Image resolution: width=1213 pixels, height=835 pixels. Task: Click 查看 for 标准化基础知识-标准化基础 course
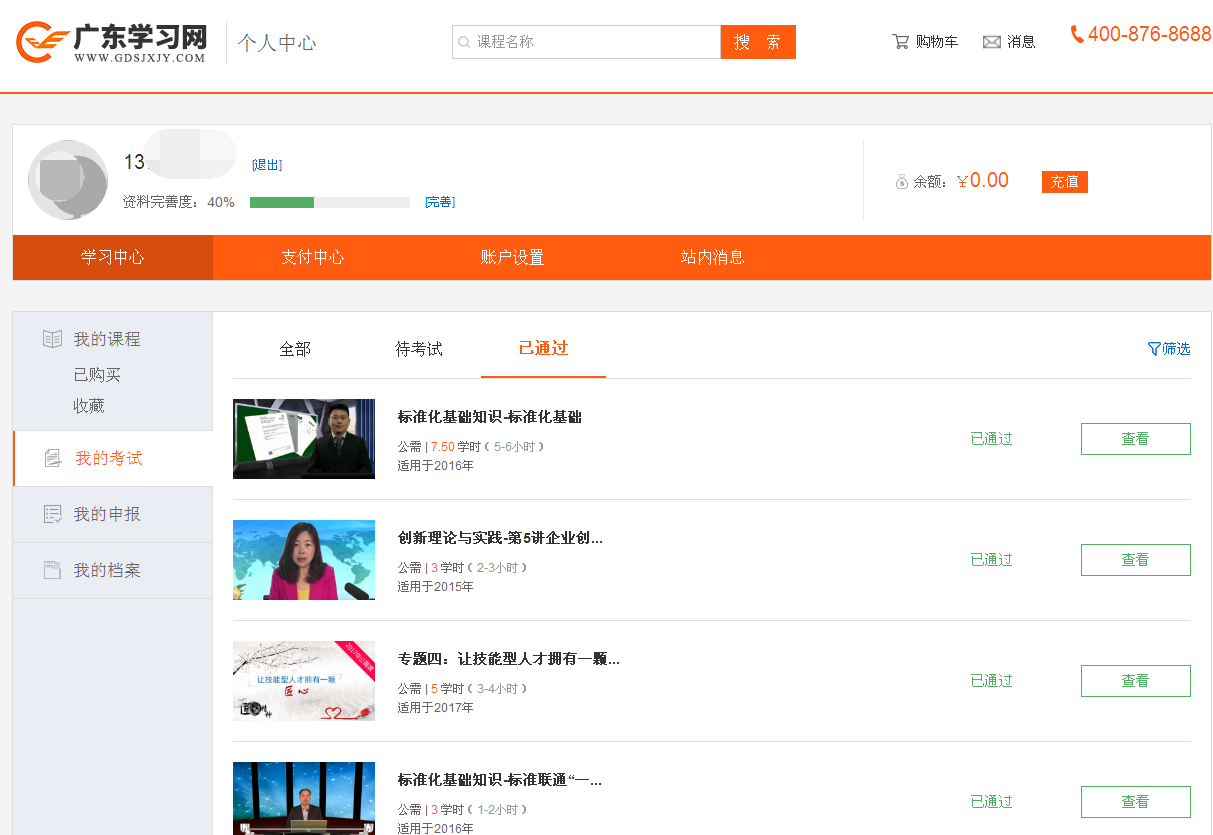click(x=1135, y=439)
